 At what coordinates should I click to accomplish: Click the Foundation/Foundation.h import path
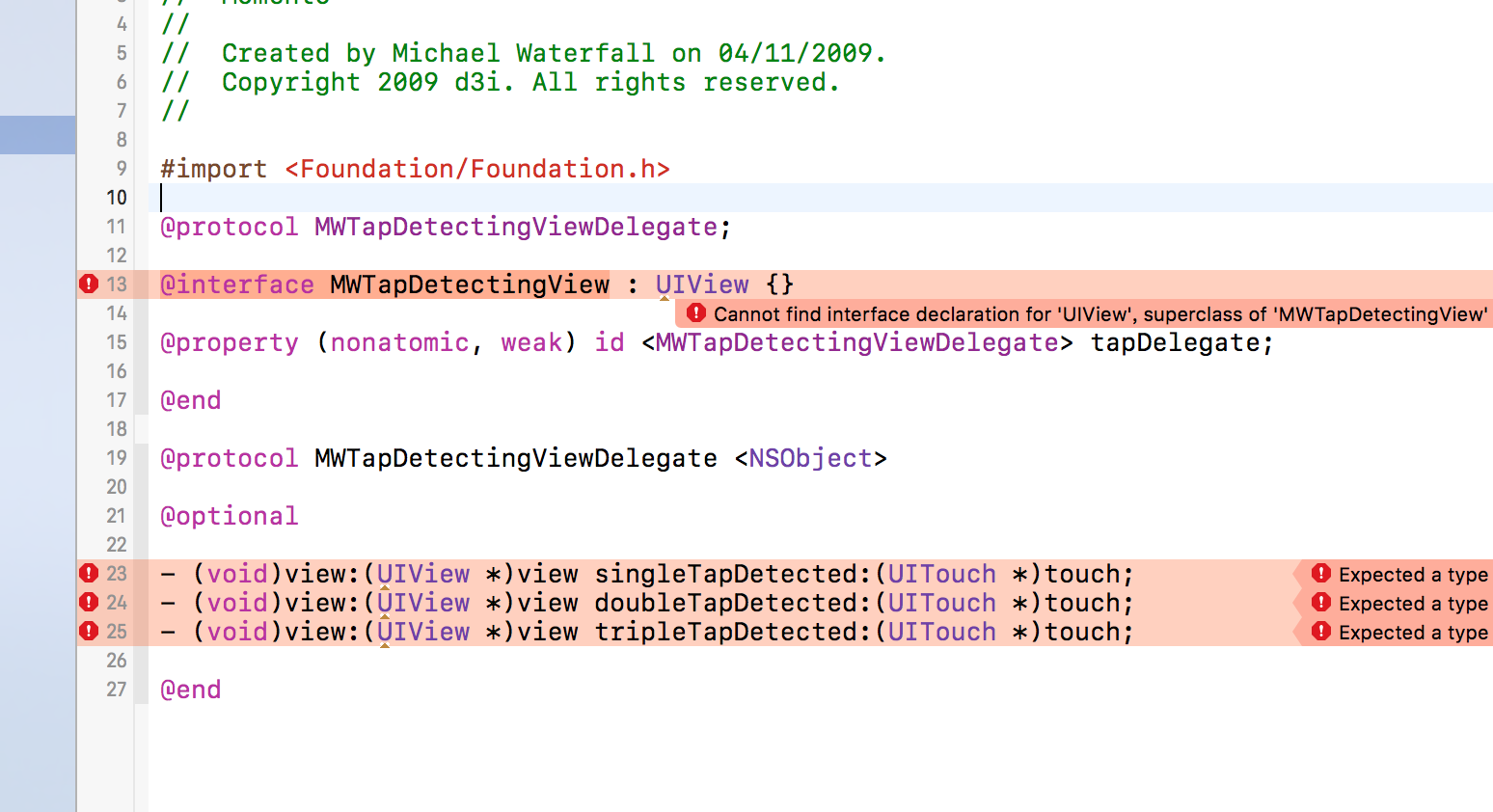click(476, 169)
